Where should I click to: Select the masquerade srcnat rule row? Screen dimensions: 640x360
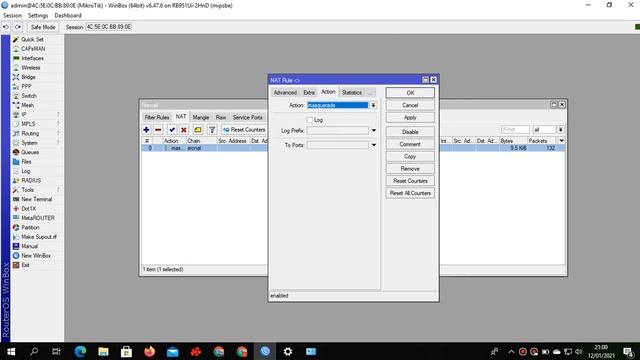pyautogui.click(x=353, y=148)
